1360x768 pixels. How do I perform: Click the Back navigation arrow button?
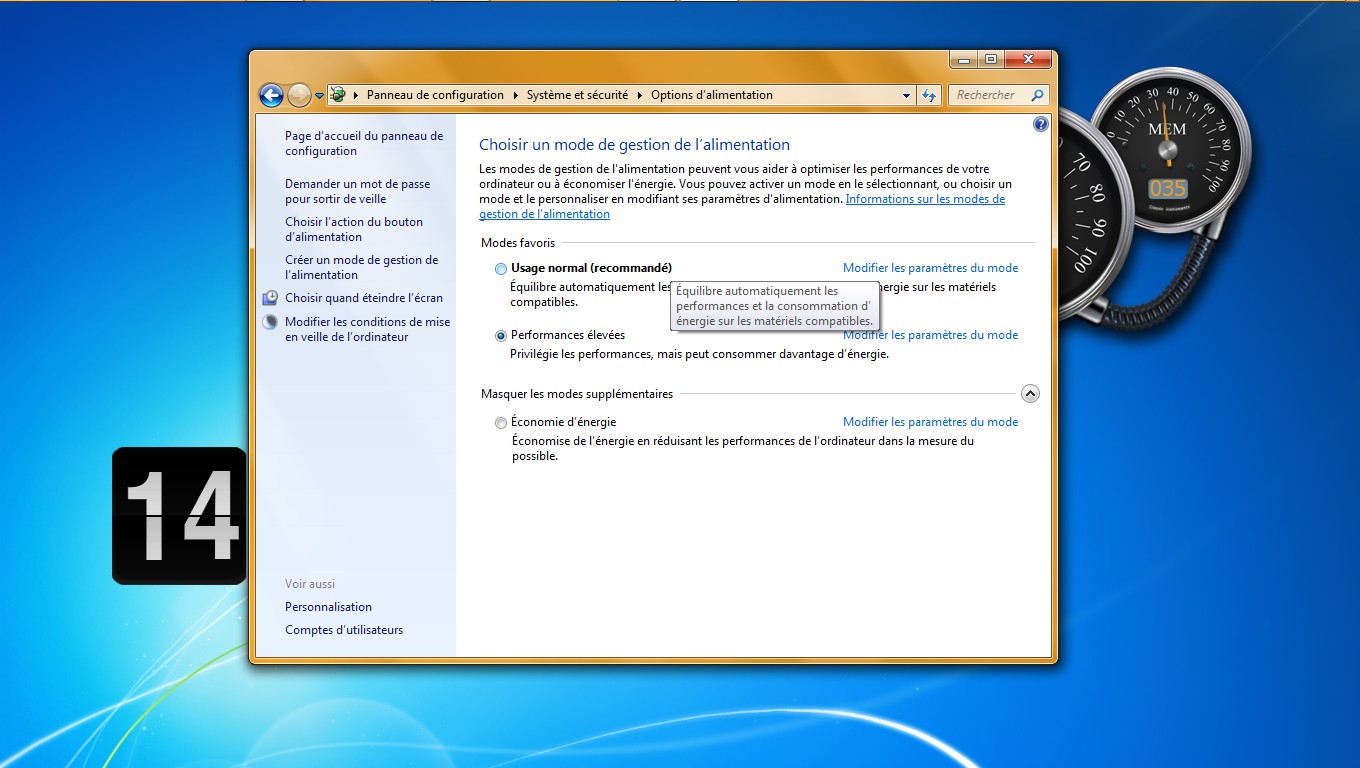[270, 95]
